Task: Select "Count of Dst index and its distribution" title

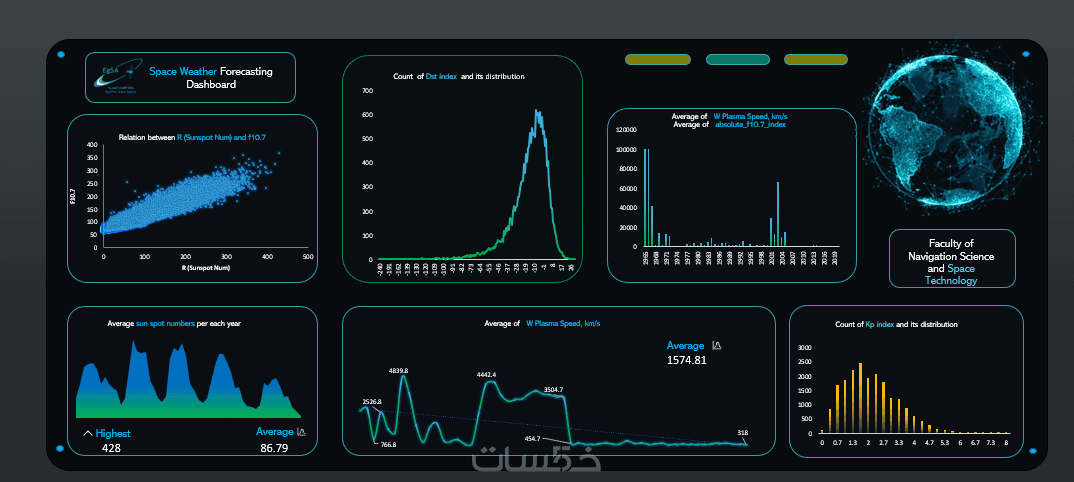Action: click(459, 77)
